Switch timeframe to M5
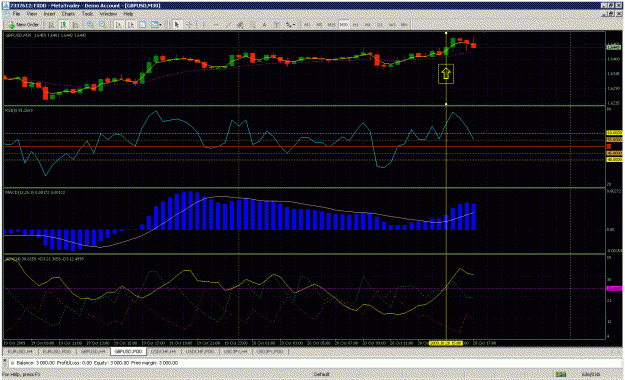 point(319,25)
